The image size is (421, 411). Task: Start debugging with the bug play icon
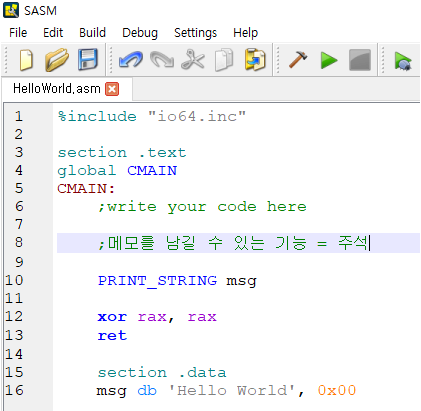(x=403, y=61)
